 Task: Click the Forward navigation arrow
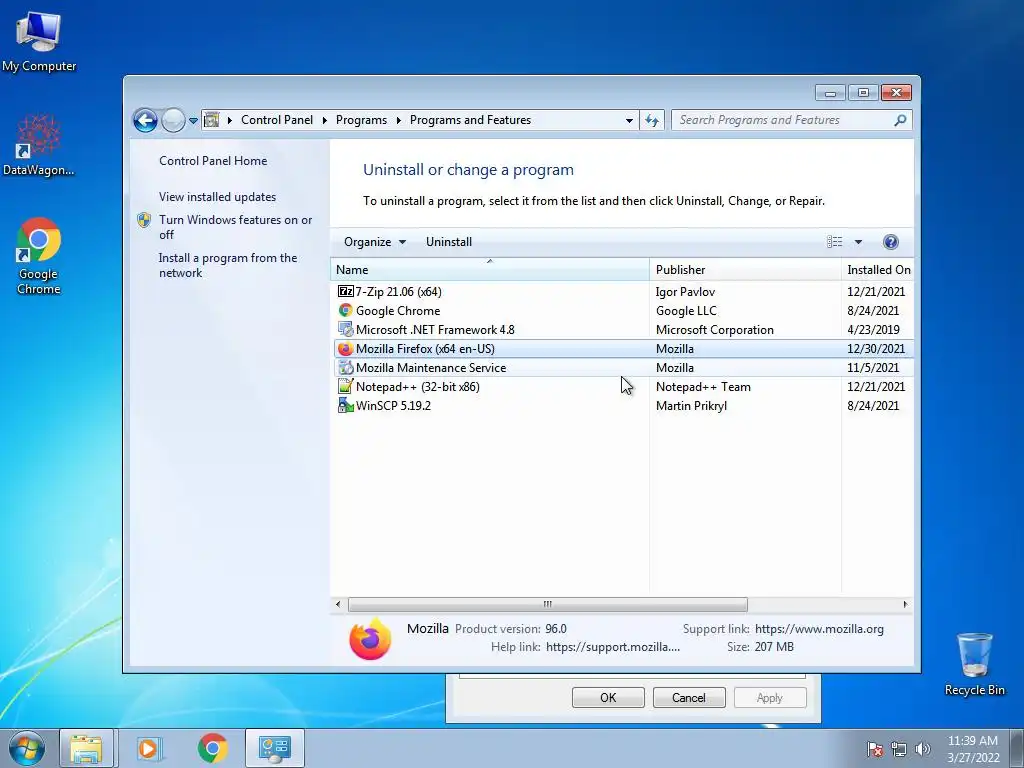173,120
